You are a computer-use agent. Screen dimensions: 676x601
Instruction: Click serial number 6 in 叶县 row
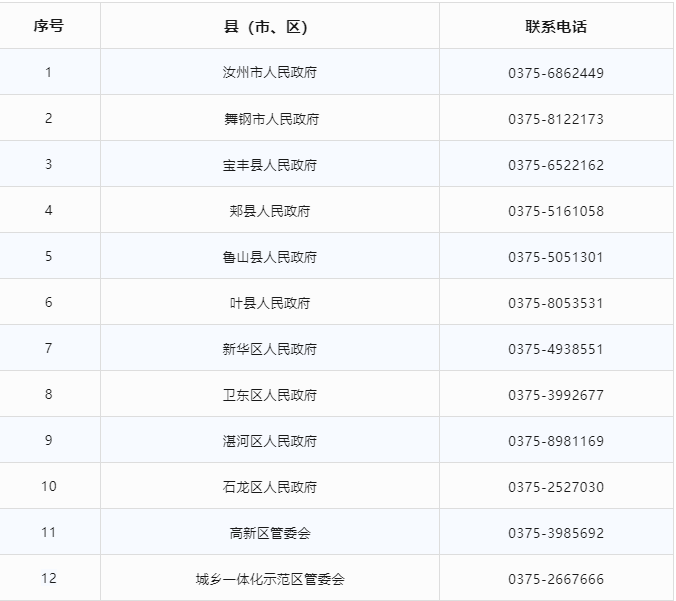point(49,302)
